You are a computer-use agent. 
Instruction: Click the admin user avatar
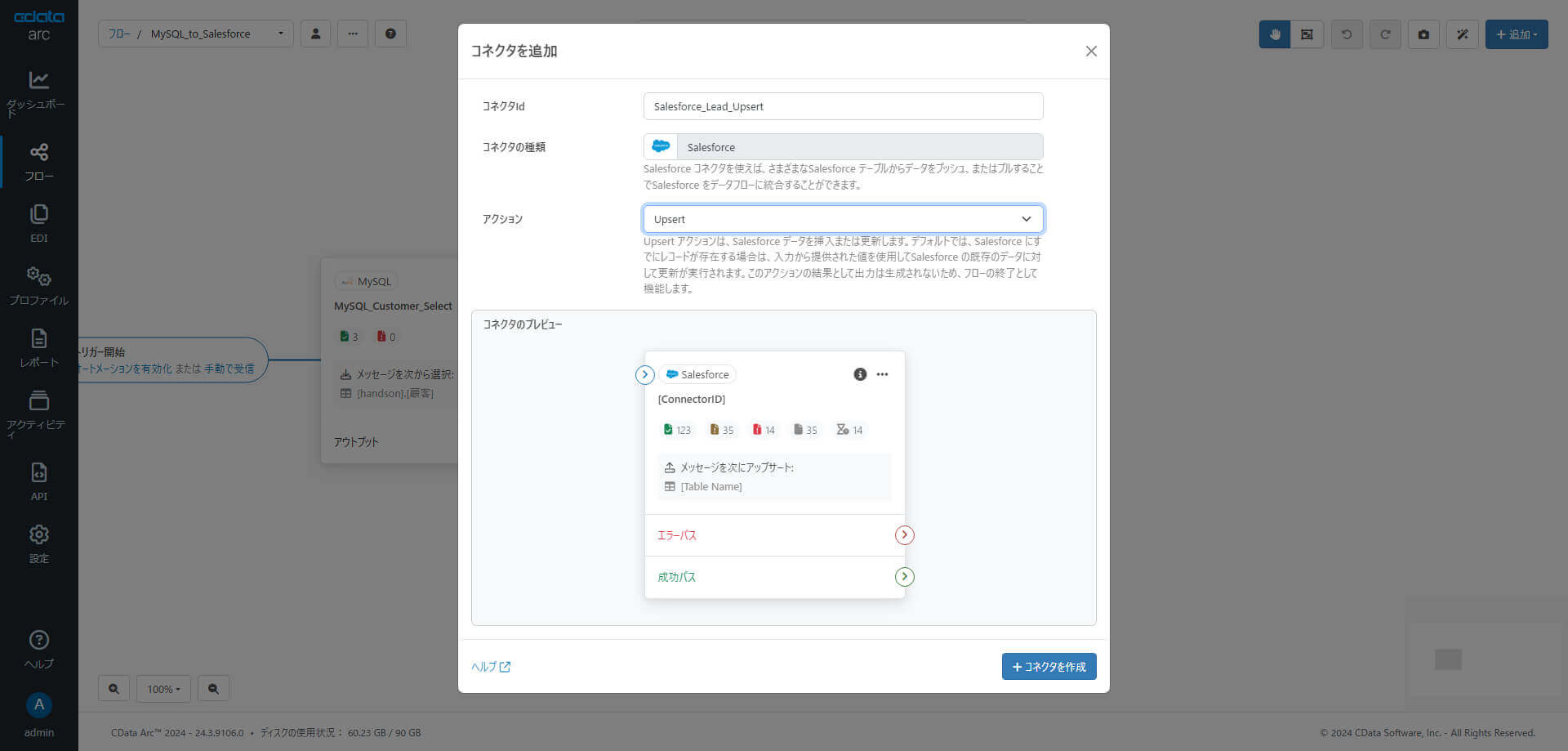coord(39,705)
